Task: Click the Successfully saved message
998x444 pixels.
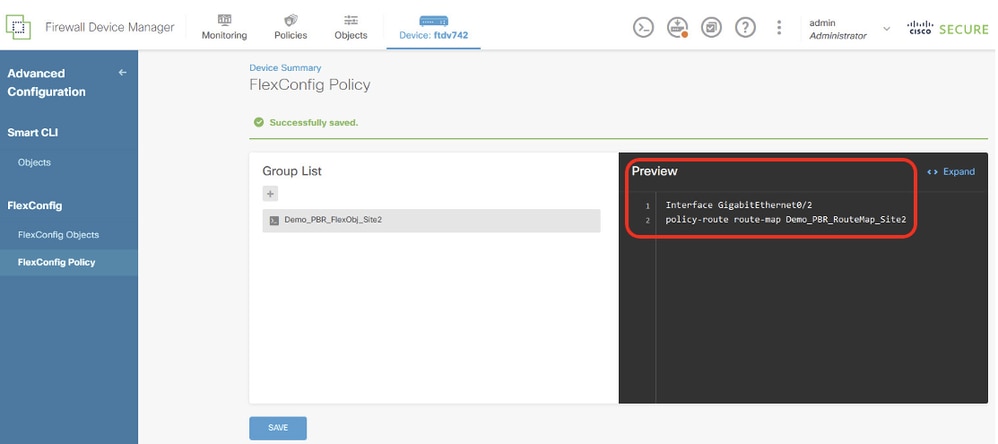Action: click(x=314, y=122)
